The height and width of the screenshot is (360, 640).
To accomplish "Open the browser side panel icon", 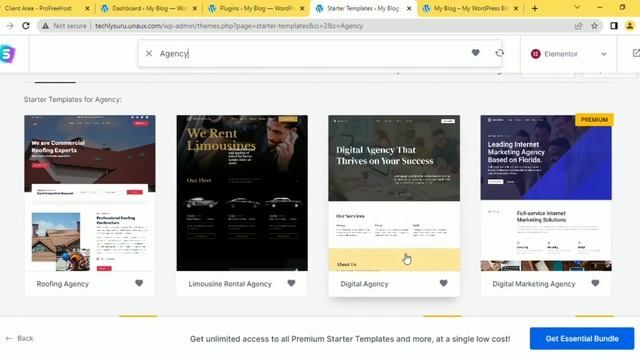I will 613,26.
